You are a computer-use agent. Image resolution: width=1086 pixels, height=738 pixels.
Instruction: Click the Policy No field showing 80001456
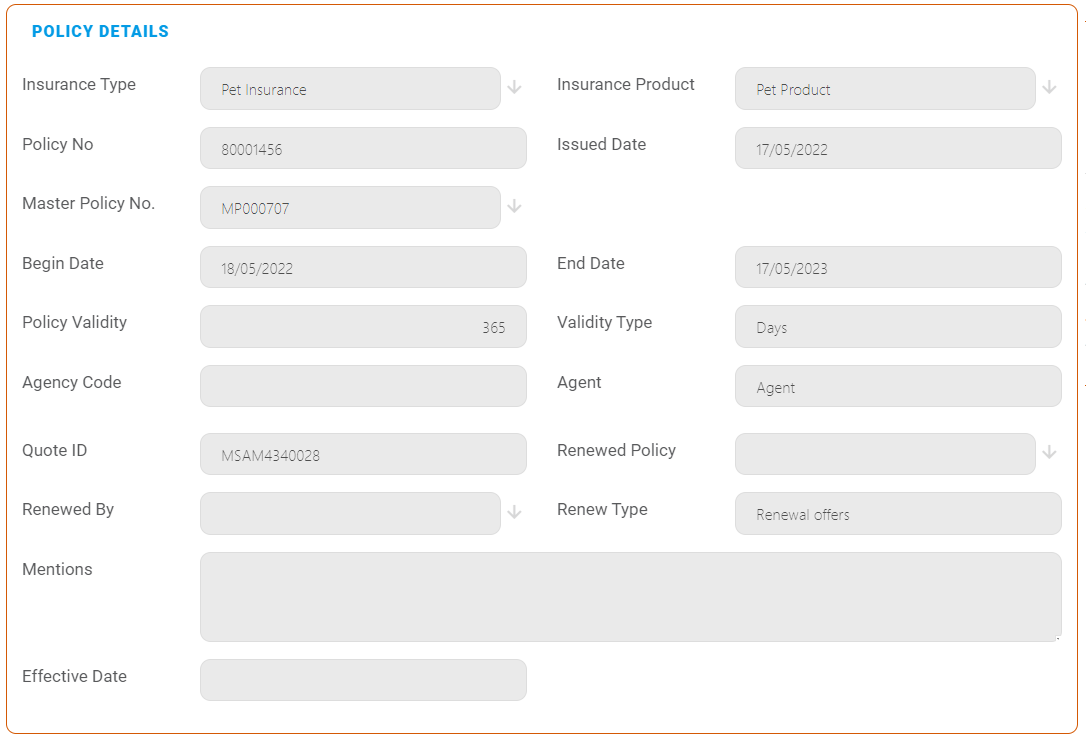point(363,148)
